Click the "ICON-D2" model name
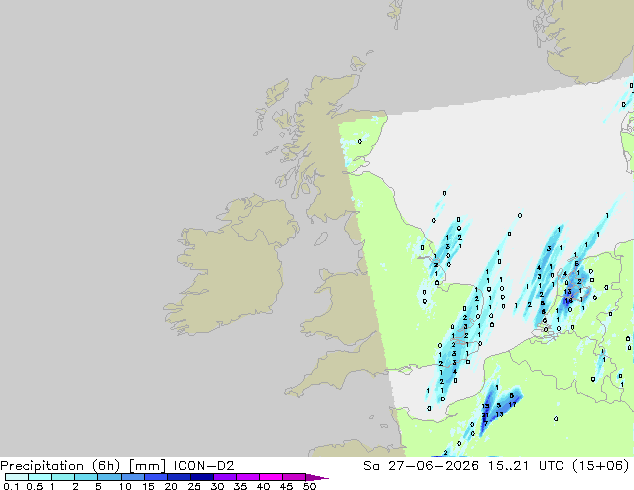Viewport: 634px width, 490px height. point(204,466)
